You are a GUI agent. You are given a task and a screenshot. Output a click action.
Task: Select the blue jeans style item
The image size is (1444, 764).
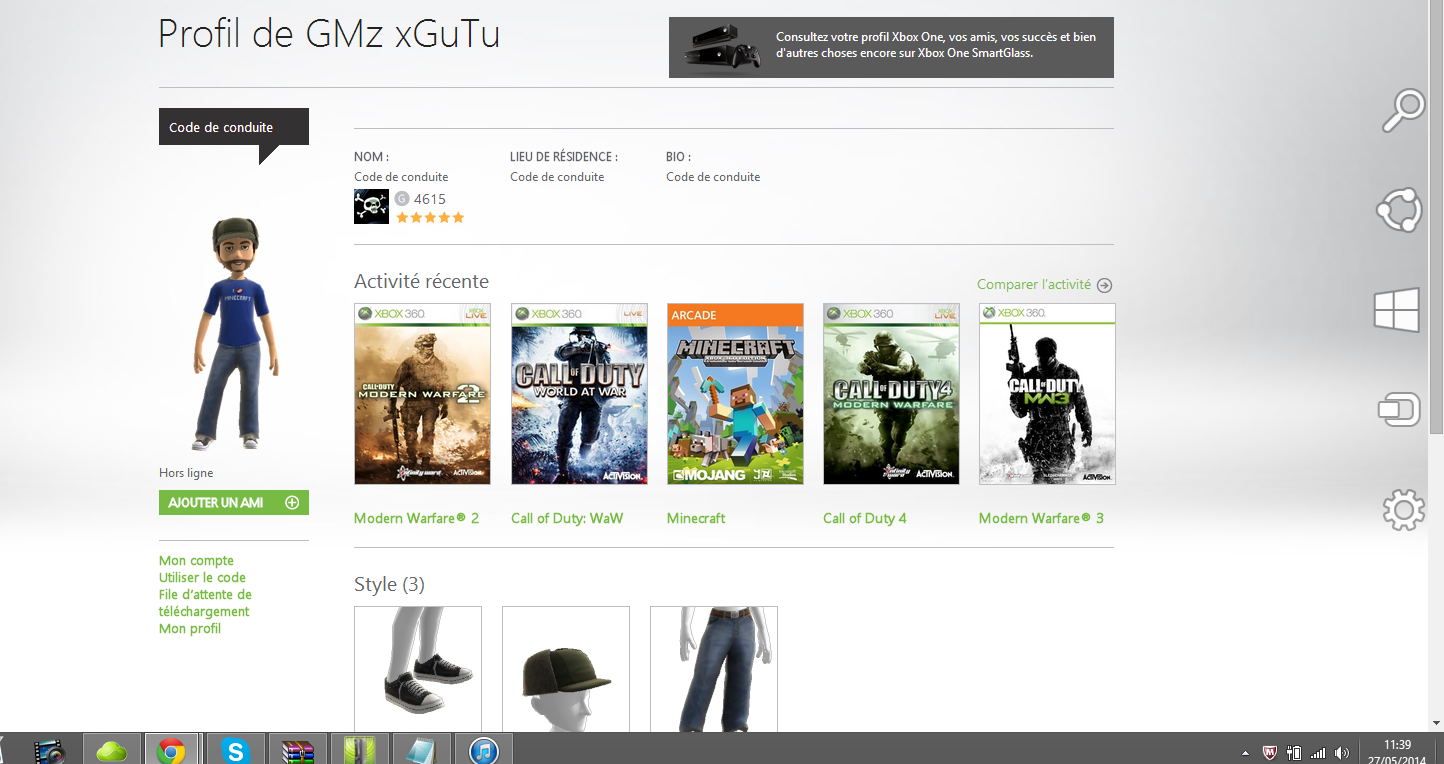[x=714, y=669]
